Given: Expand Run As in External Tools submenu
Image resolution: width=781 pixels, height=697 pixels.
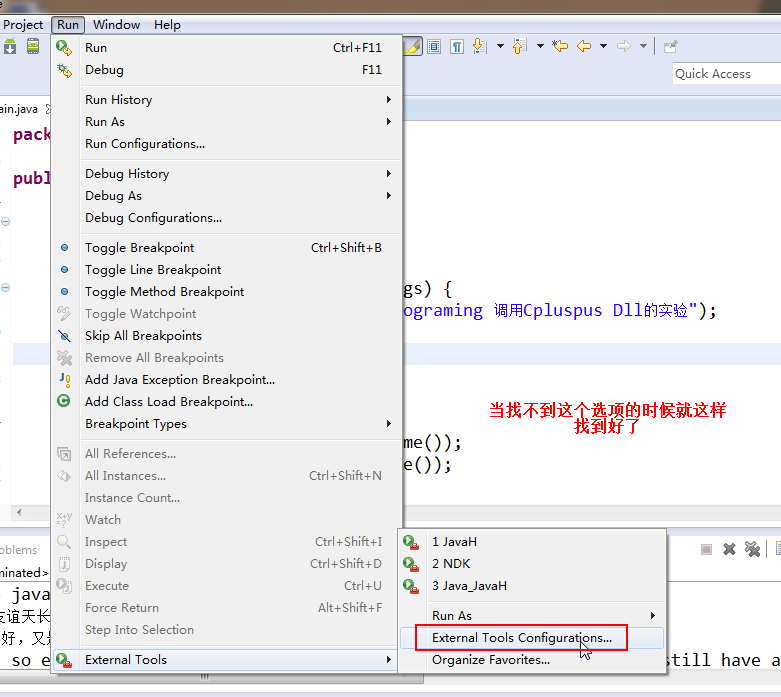Looking at the screenshot, I should pos(532,616).
